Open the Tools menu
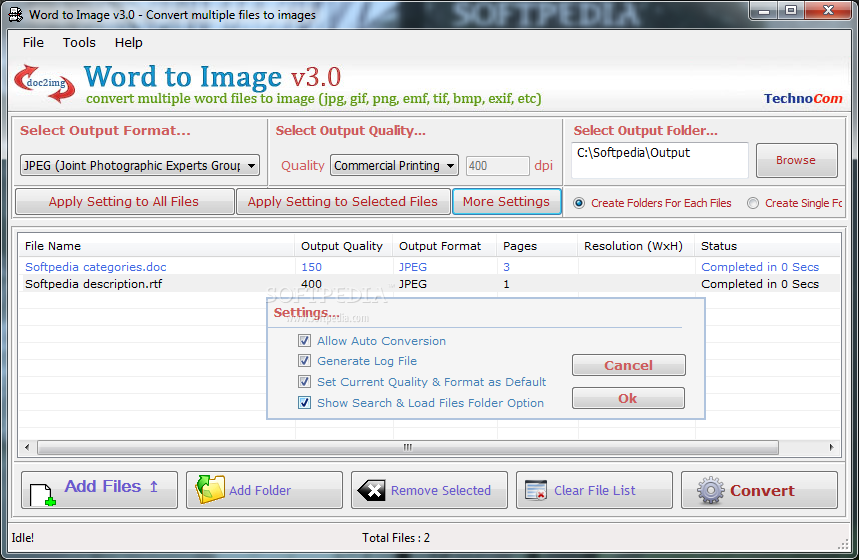The height and width of the screenshot is (560, 859). (79, 43)
